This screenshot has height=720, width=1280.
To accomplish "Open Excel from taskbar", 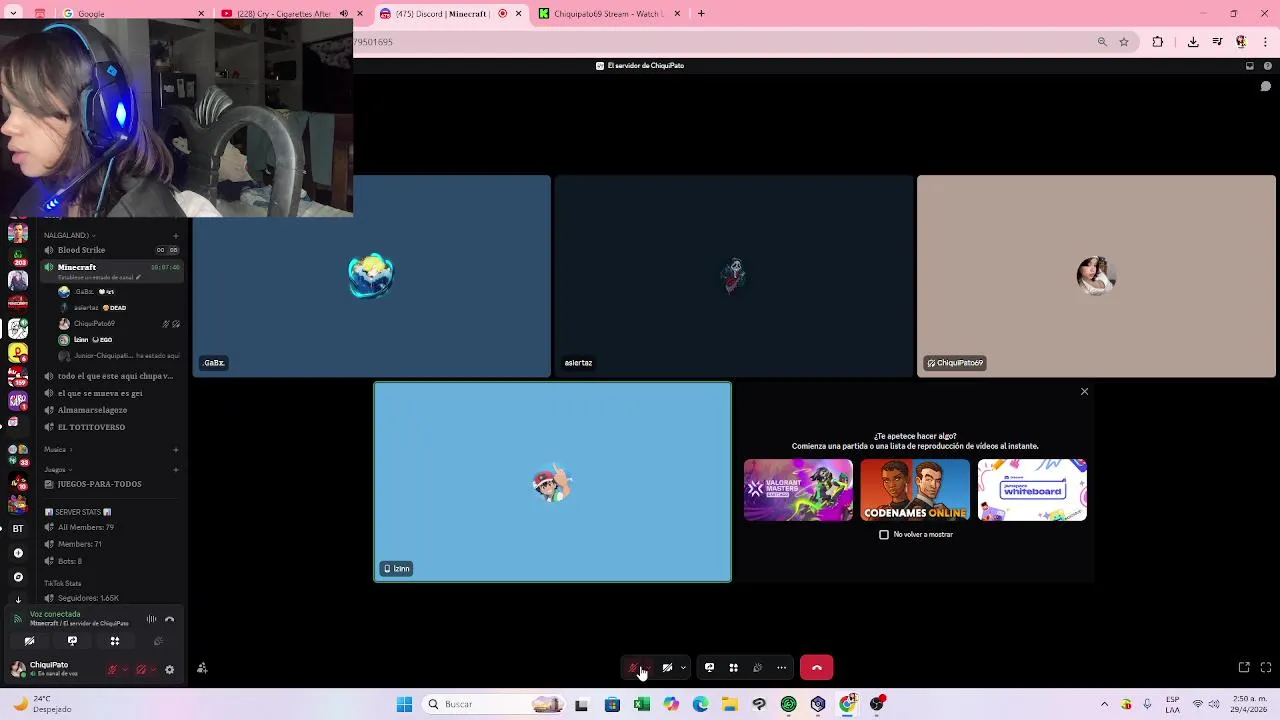I will click(x=642, y=704).
